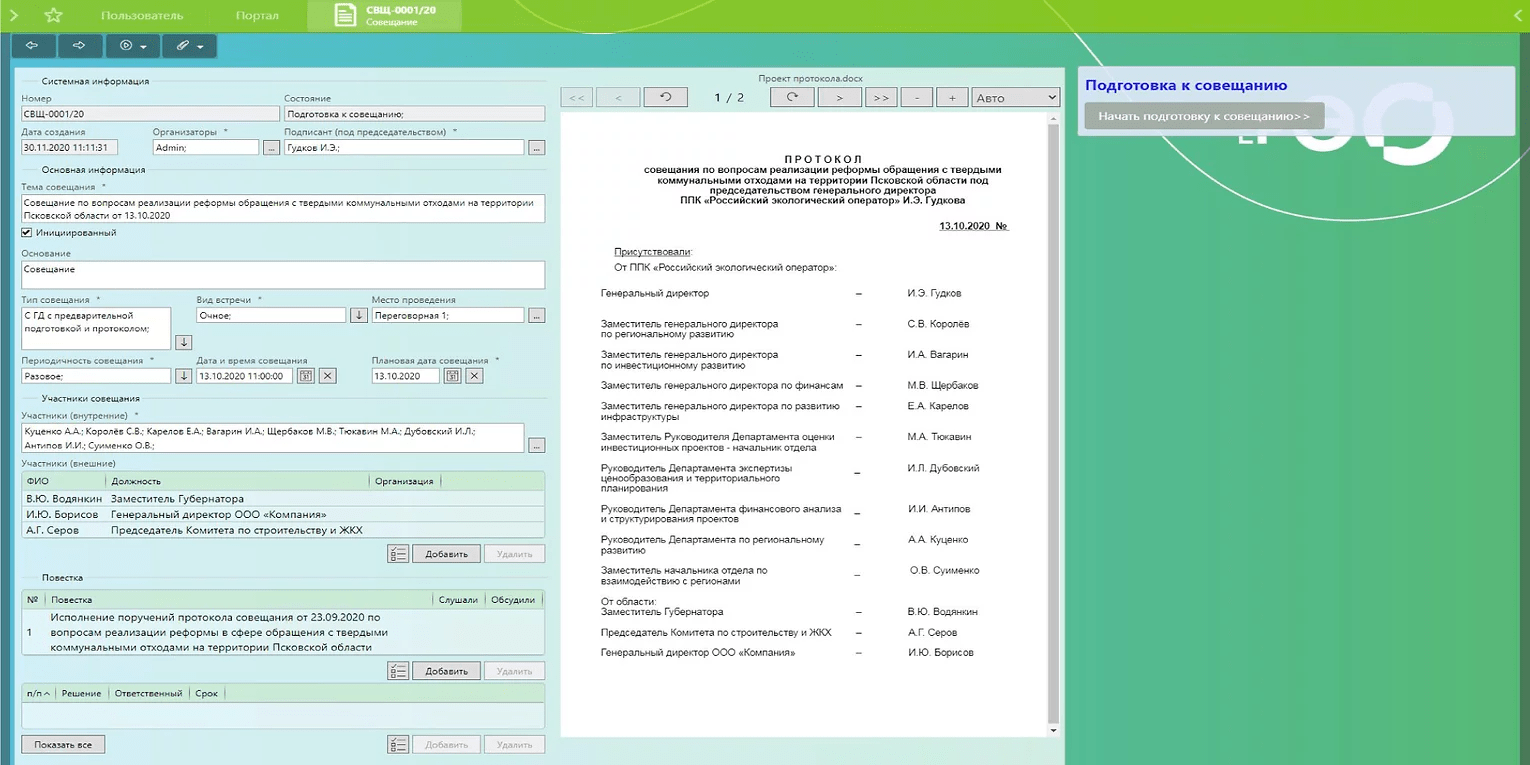The width and height of the screenshot is (1530, 765).
Task: Open the Тип совещания arrow dropdown
Action: pos(184,342)
